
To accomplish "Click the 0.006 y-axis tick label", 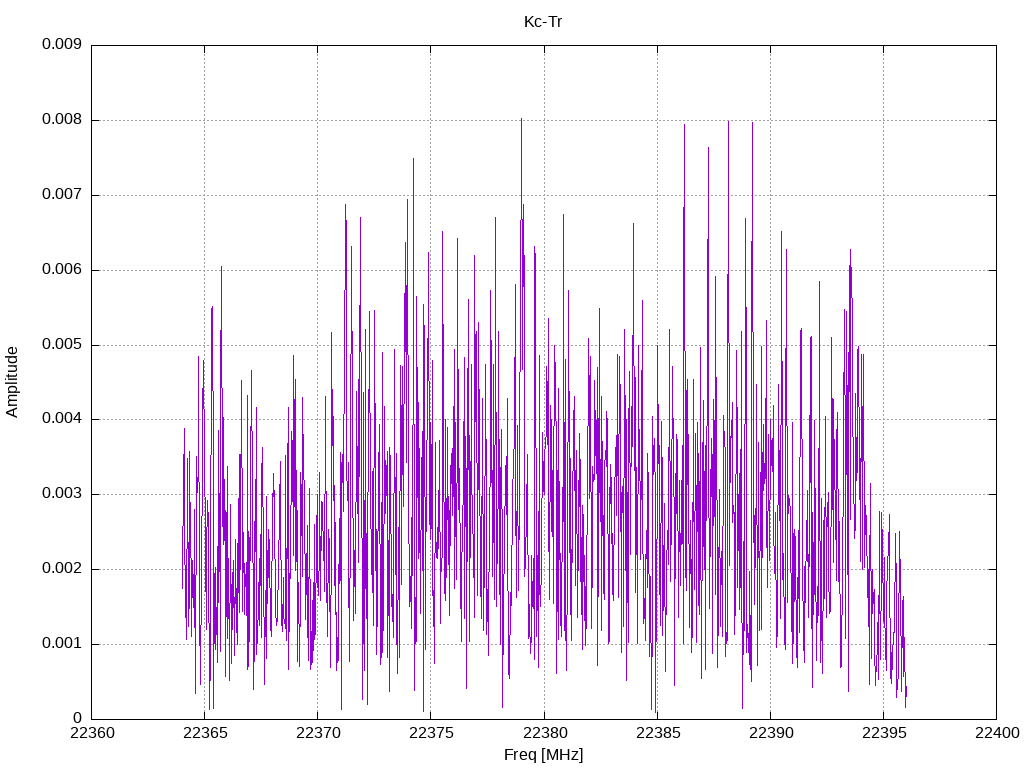I will pyautogui.click(x=62, y=269).
